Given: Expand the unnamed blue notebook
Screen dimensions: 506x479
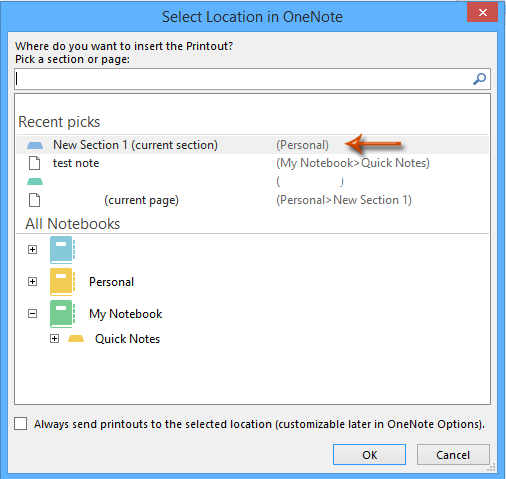Looking at the screenshot, I should tap(32, 250).
